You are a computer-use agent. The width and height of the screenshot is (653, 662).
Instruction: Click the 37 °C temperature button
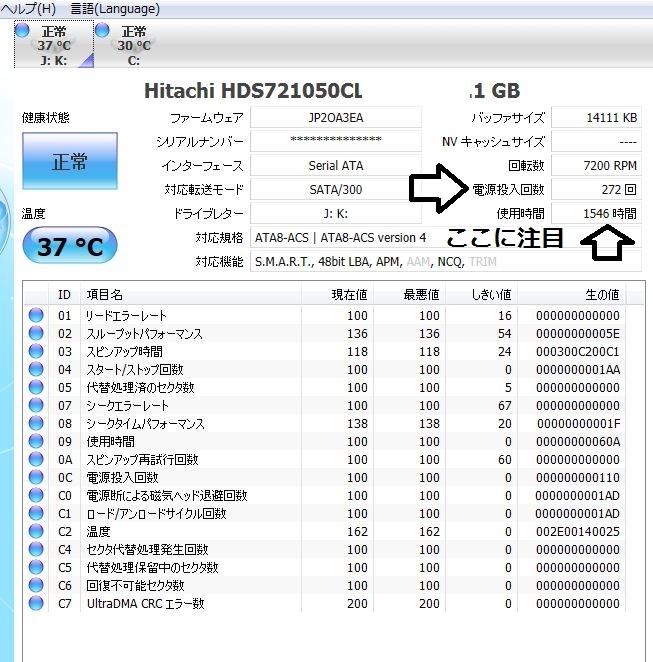point(70,246)
